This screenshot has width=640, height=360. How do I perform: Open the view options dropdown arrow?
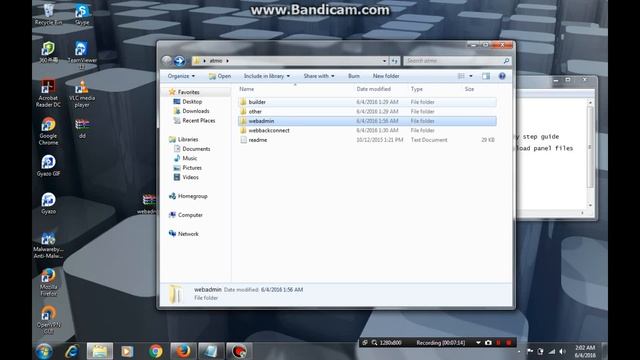click(471, 76)
